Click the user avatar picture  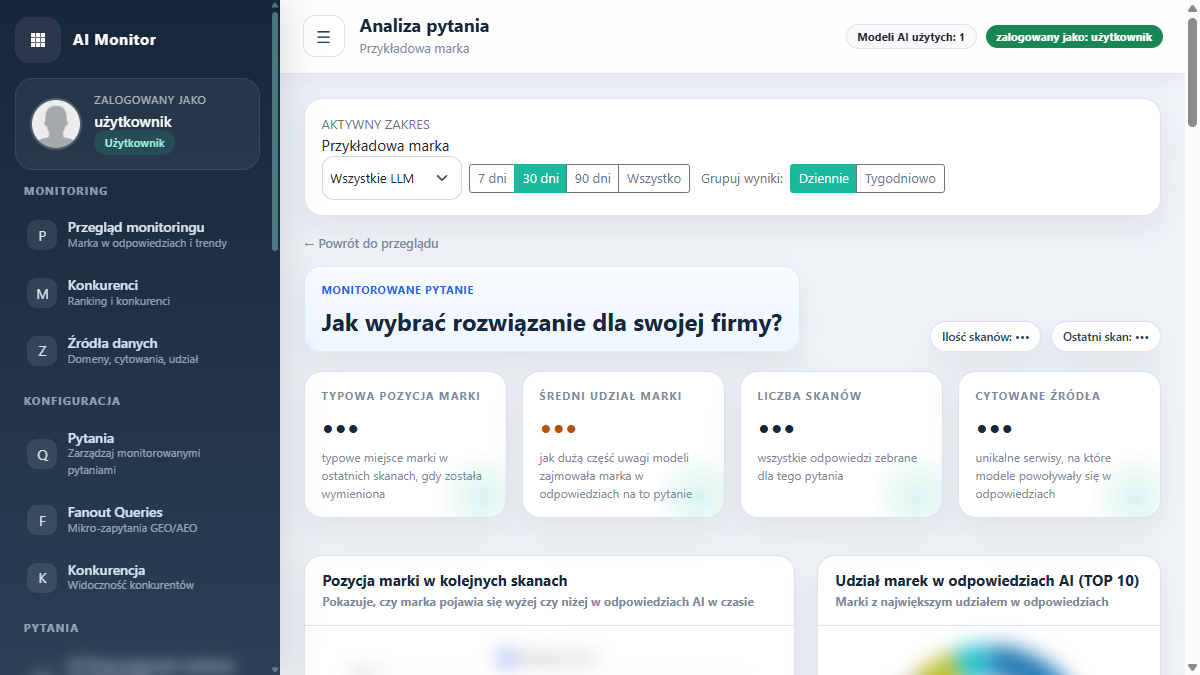(x=56, y=124)
